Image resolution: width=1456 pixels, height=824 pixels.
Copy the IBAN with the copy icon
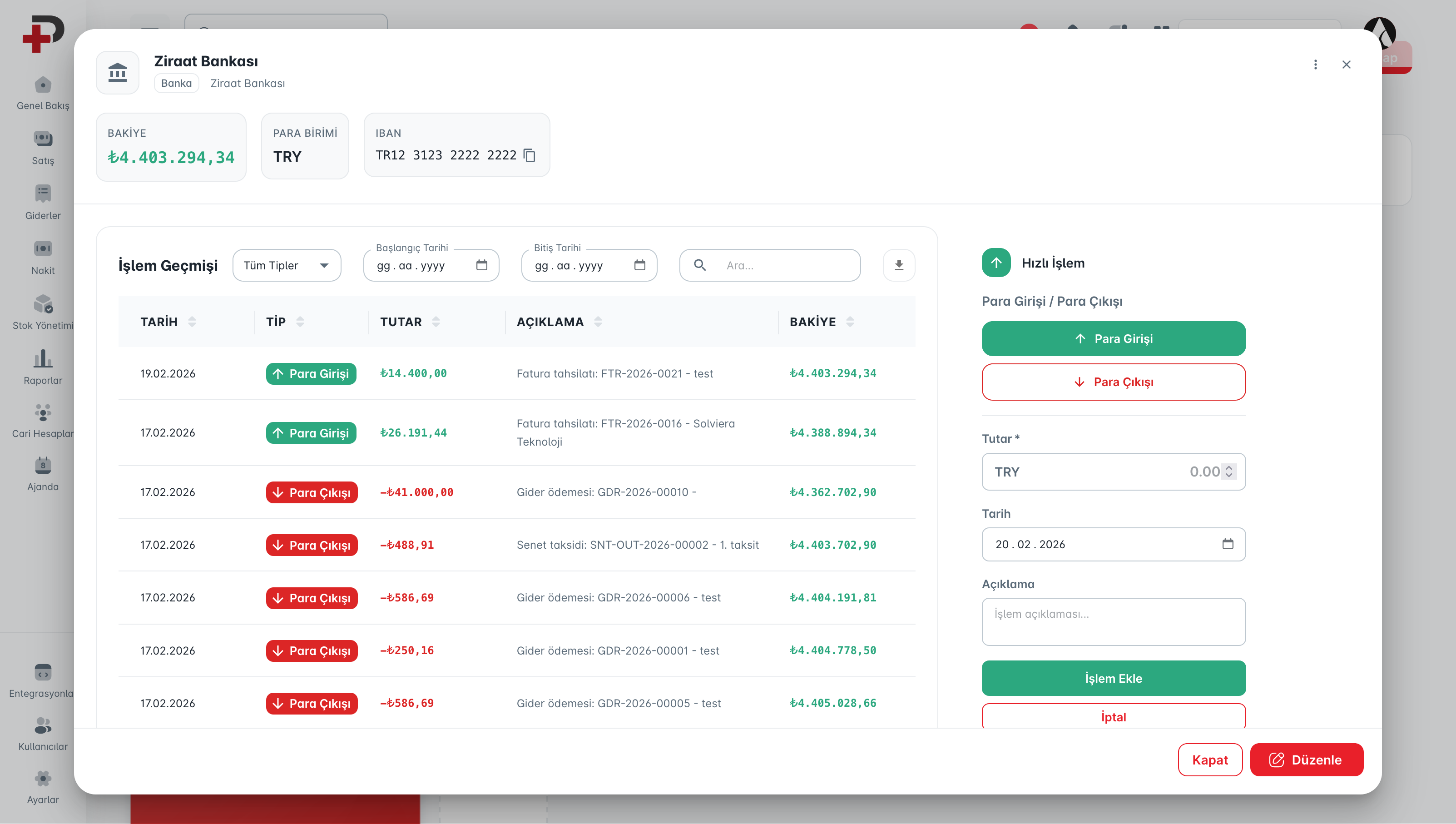tap(530, 155)
